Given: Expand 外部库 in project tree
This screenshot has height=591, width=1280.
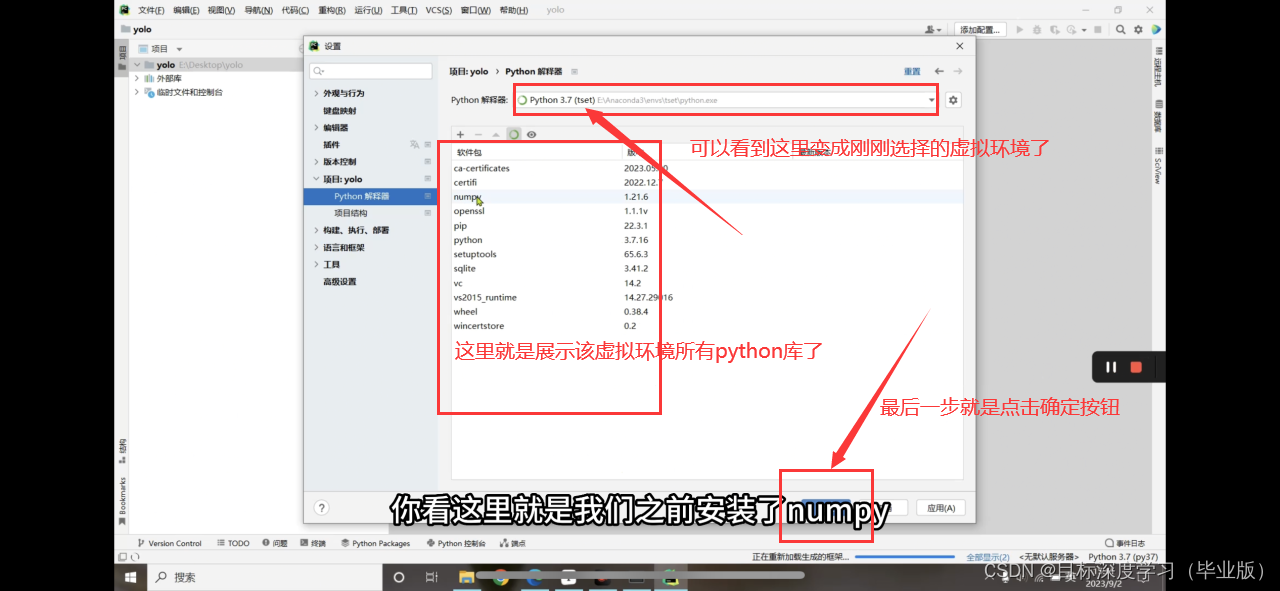Looking at the screenshot, I should (137, 78).
